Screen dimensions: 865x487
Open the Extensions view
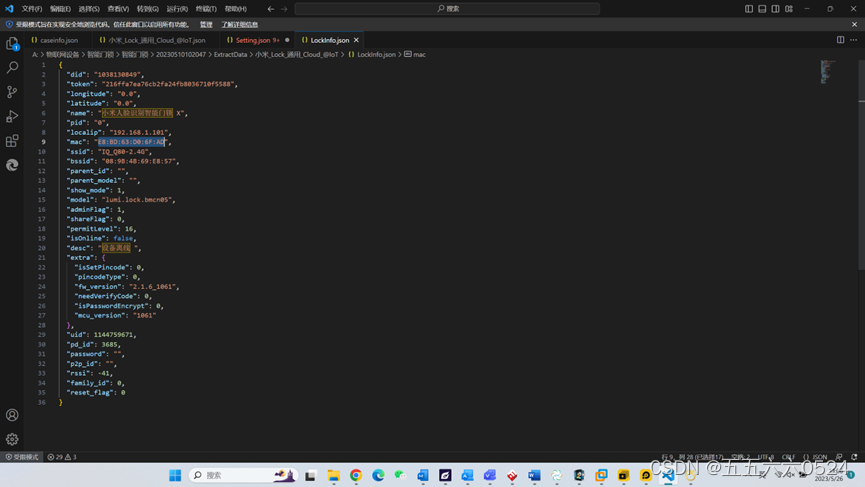(x=12, y=141)
